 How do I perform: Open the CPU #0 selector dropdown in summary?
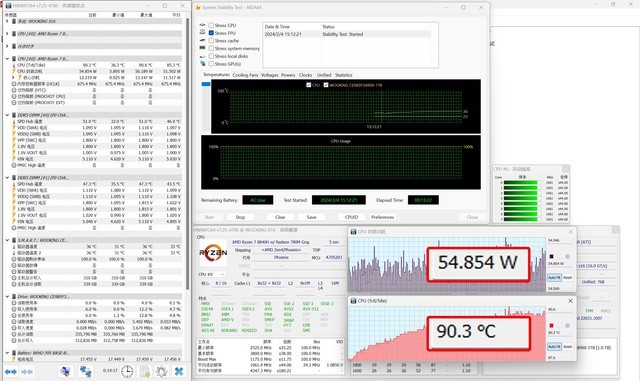211,274
